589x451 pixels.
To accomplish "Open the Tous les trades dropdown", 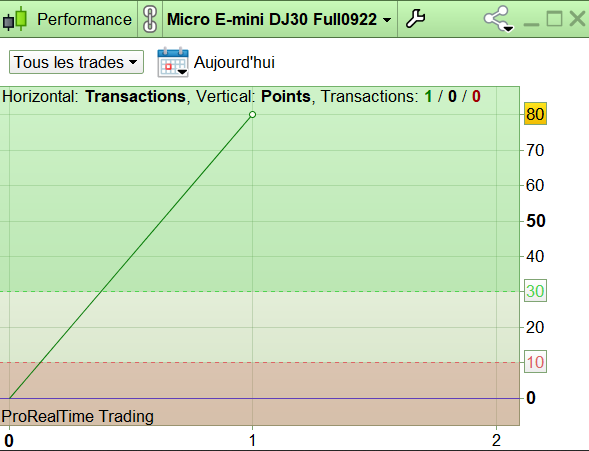I will tap(76, 62).
